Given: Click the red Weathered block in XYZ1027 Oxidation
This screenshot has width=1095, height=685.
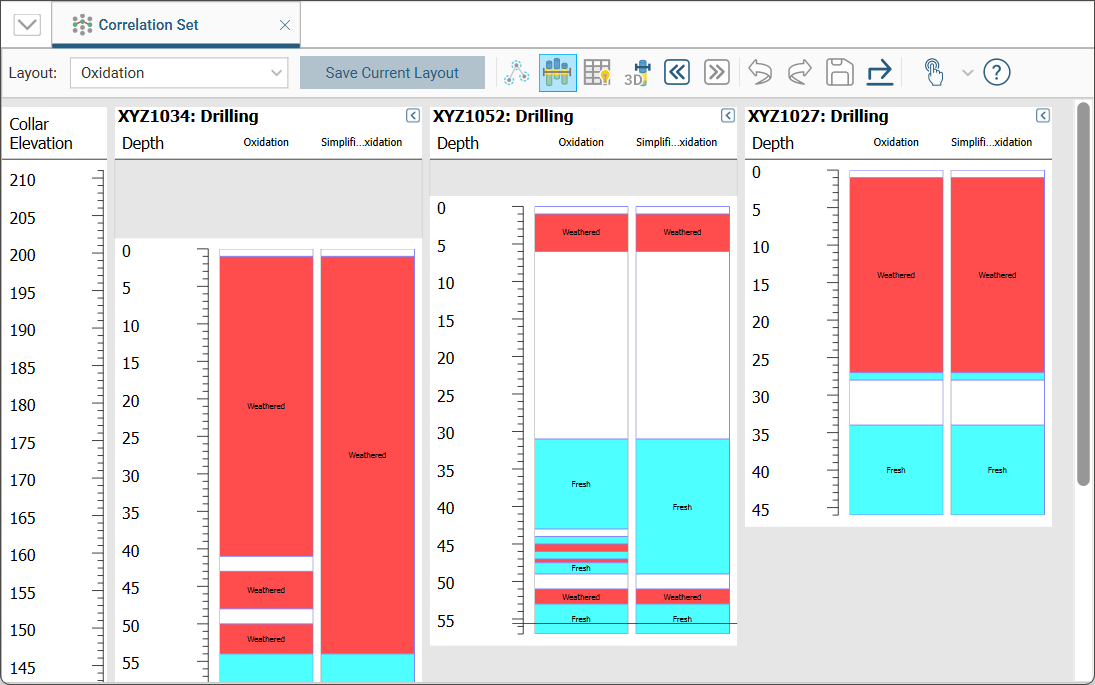Looking at the screenshot, I should click(895, 274).
